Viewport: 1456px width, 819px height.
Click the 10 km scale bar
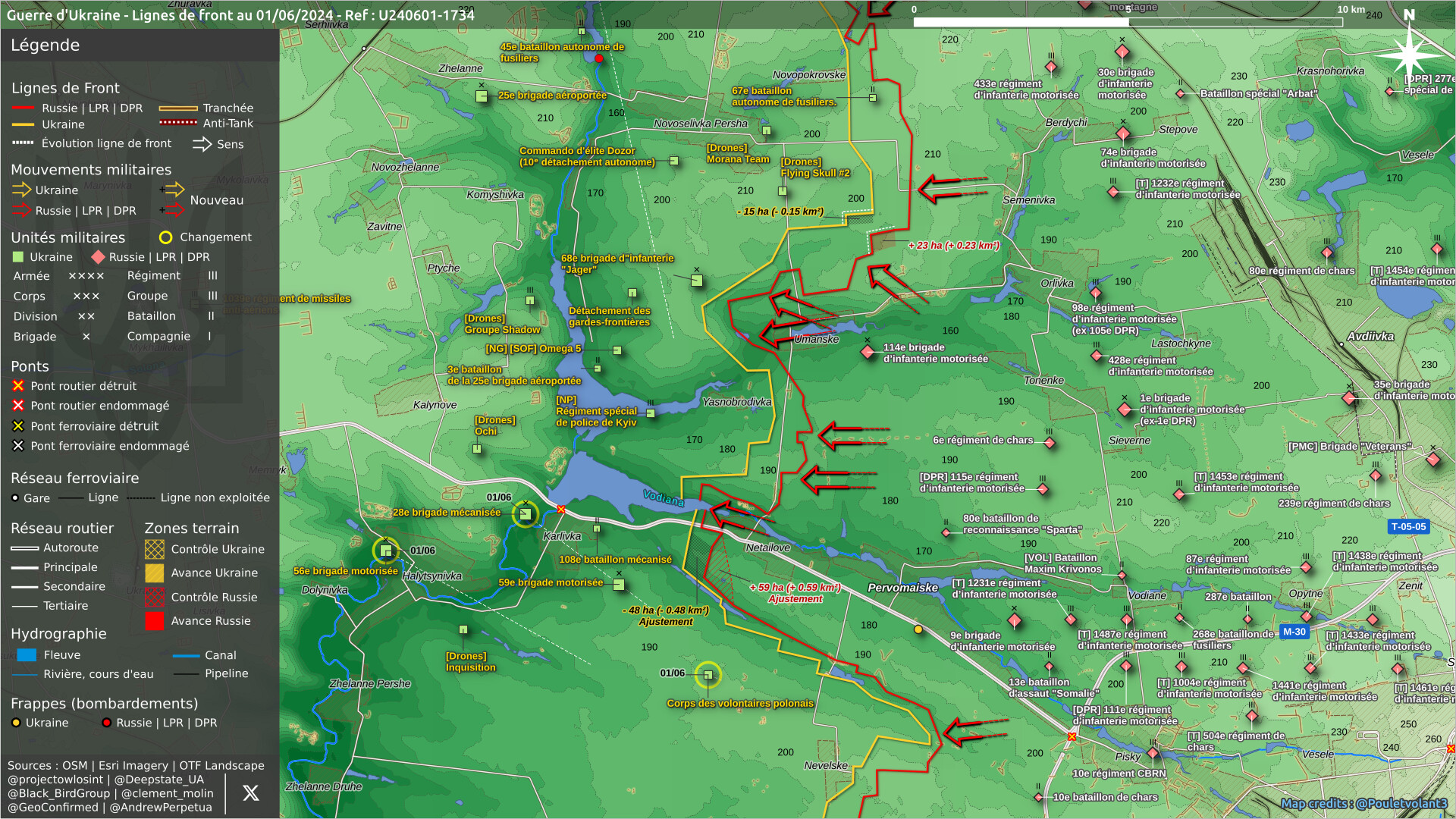[1128, 22]
